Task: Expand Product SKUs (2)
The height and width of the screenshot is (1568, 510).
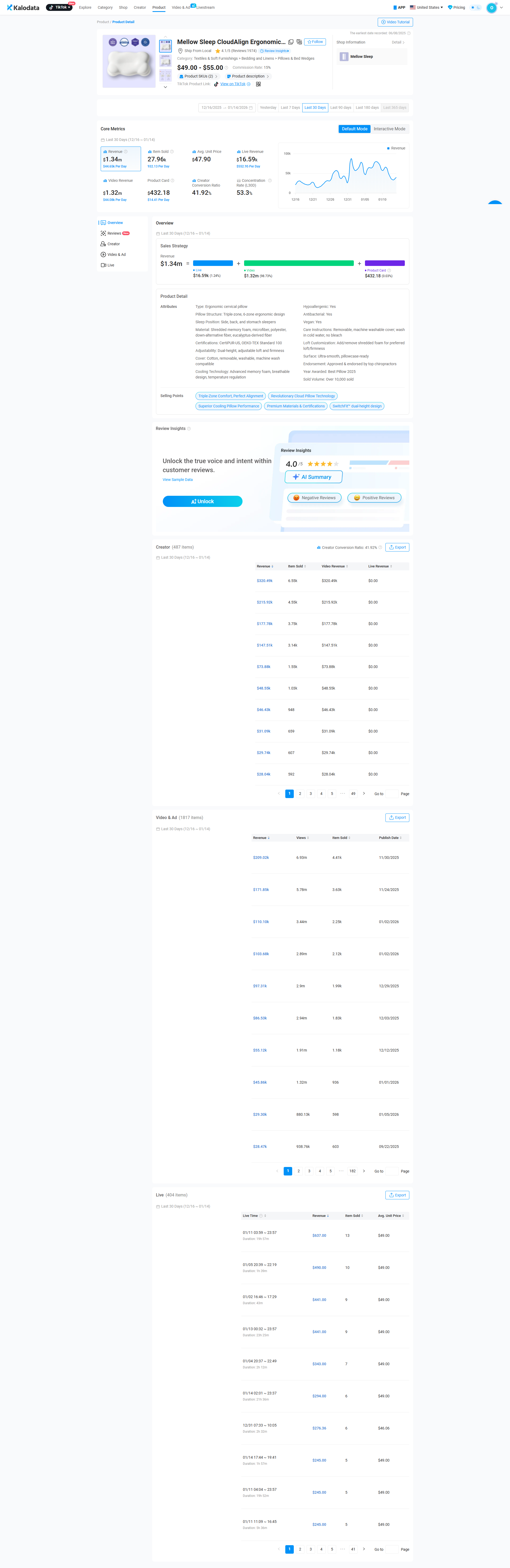Action: (x=199, y=77)
